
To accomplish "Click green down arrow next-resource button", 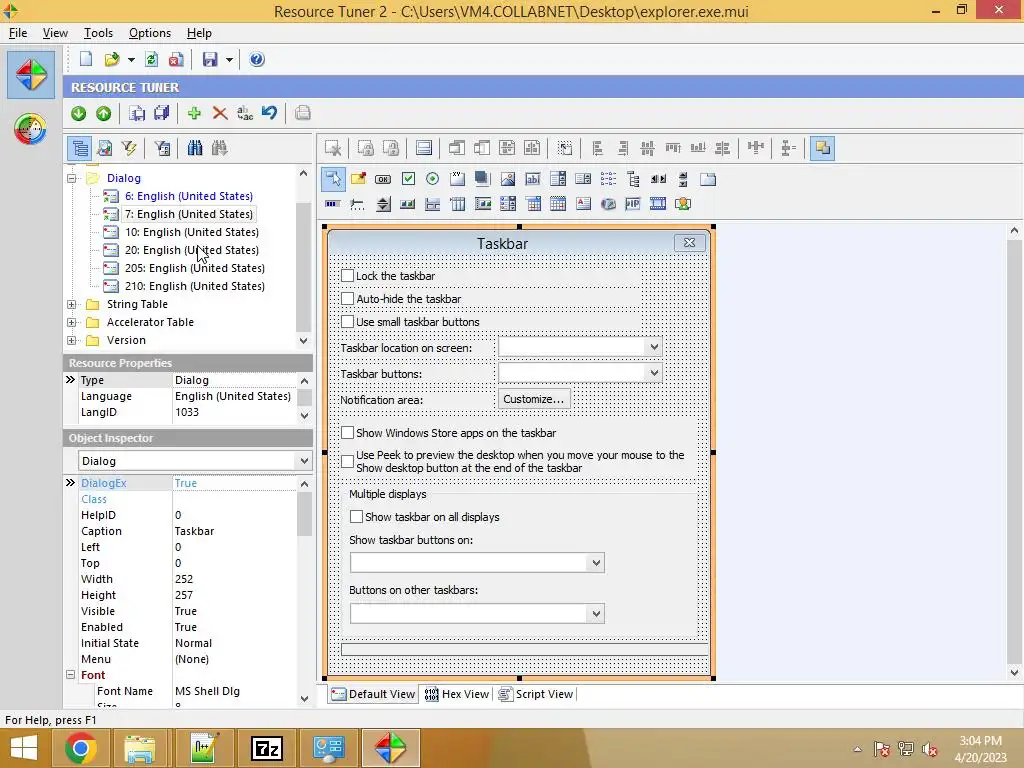I will [x=79, y=114].
